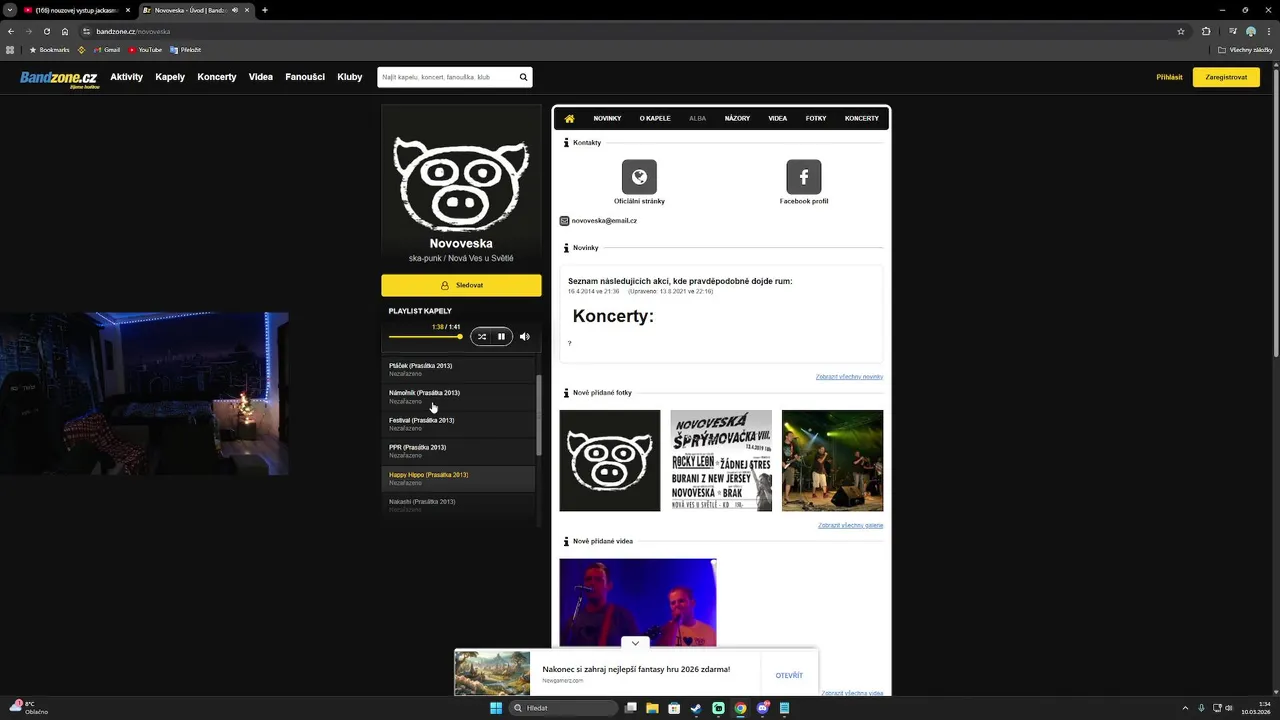Open Fanoušci in the site header
The image size is (1280, 720).
305,77
